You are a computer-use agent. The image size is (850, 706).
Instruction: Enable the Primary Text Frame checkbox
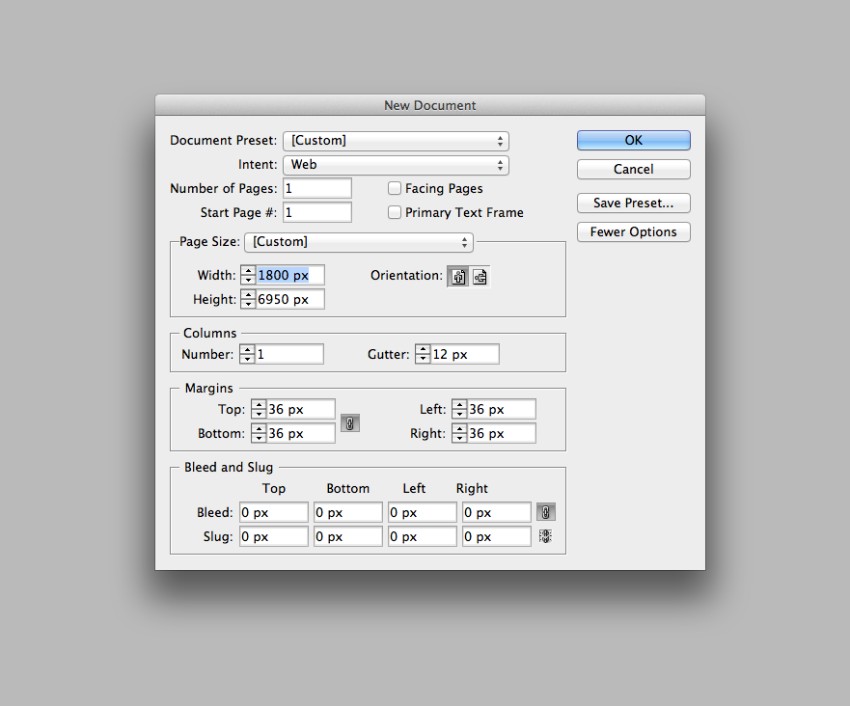tap(395, 212)
